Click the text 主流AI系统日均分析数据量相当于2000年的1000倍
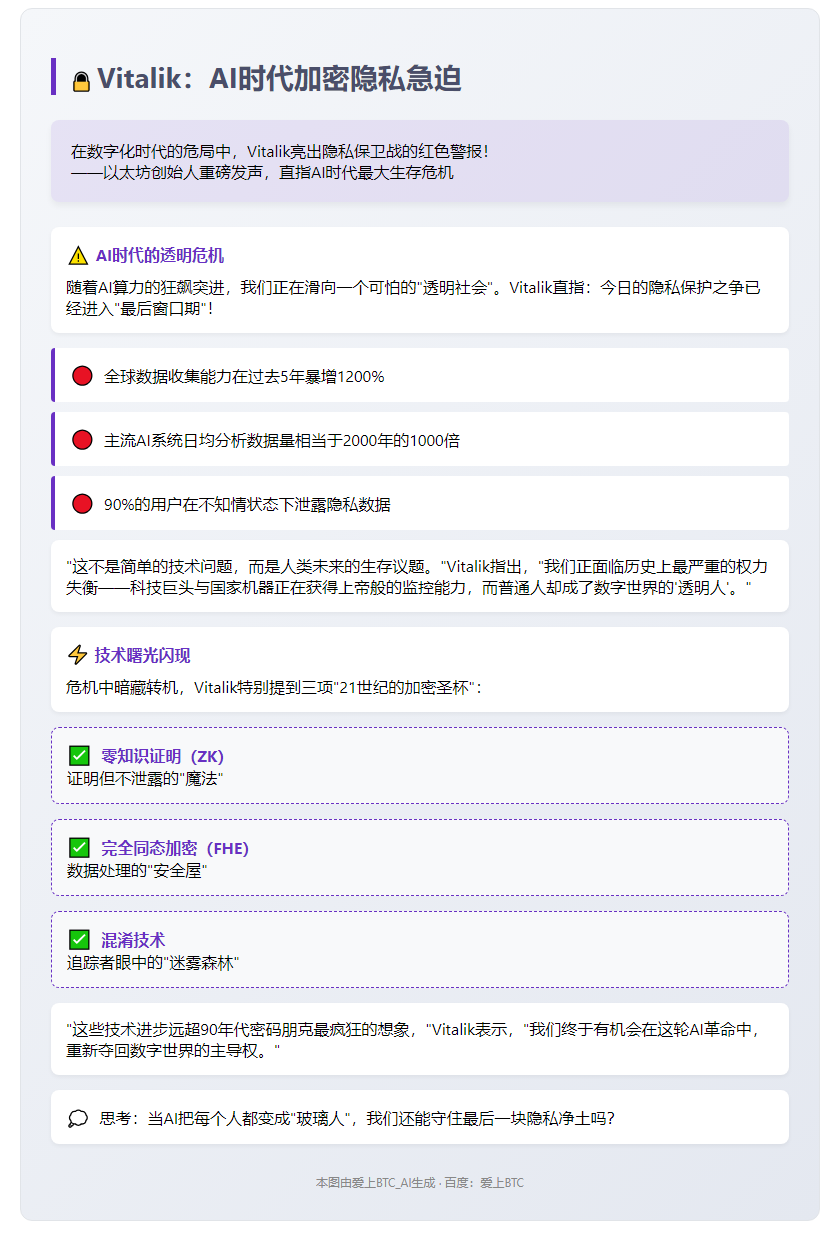This screenshot has height=1252, width=840. coord(282,441)
